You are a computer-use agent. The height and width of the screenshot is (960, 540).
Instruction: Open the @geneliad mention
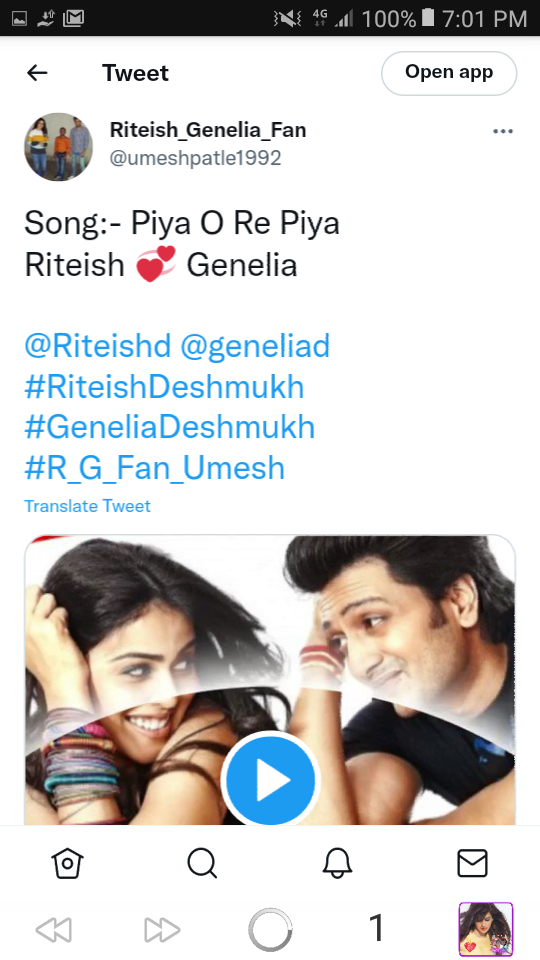pyautogui.click(x=255, y=346)
